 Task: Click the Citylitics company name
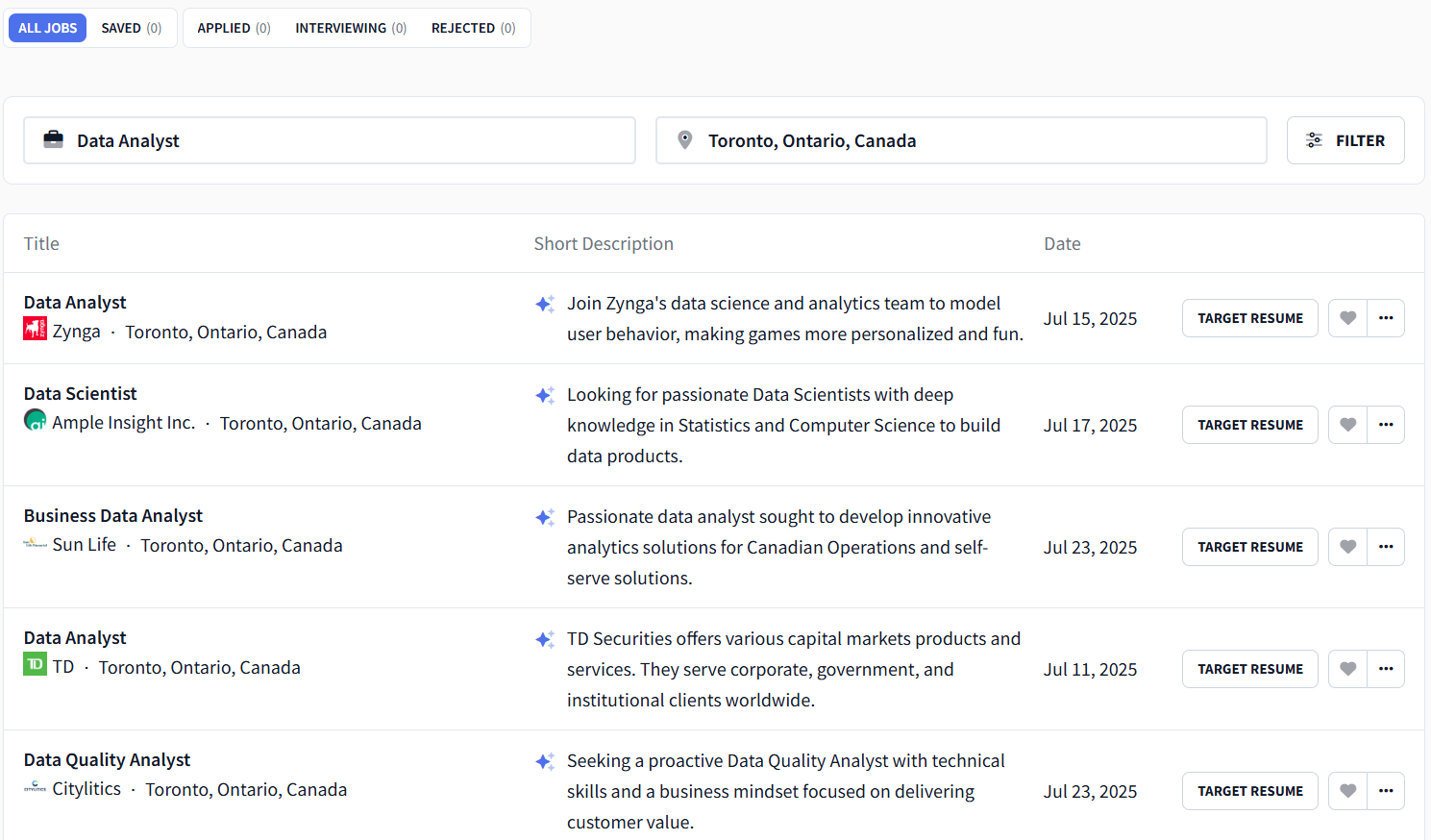click(x=86, y=789)
